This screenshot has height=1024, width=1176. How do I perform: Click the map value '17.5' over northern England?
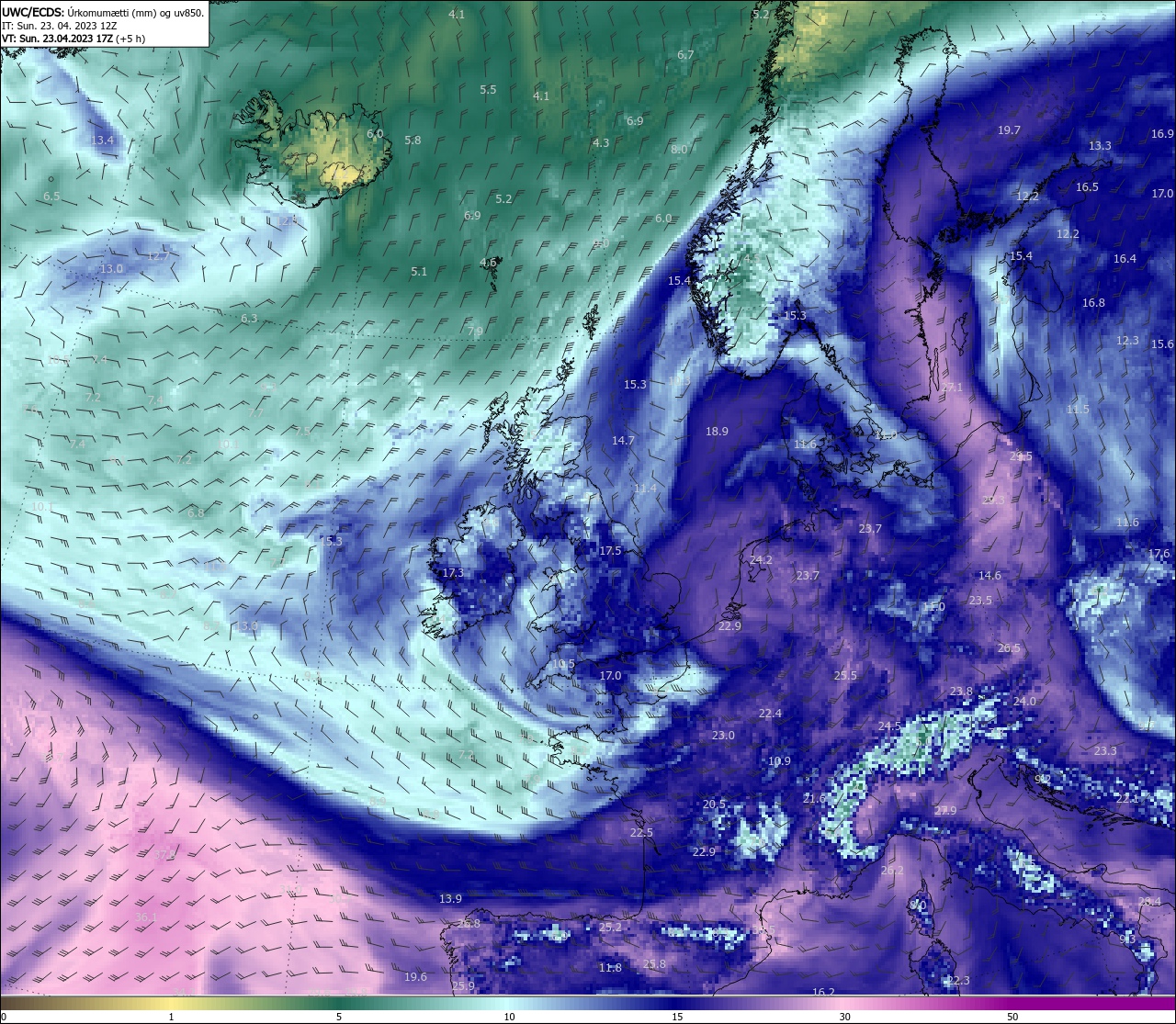(x=610, y=551)
